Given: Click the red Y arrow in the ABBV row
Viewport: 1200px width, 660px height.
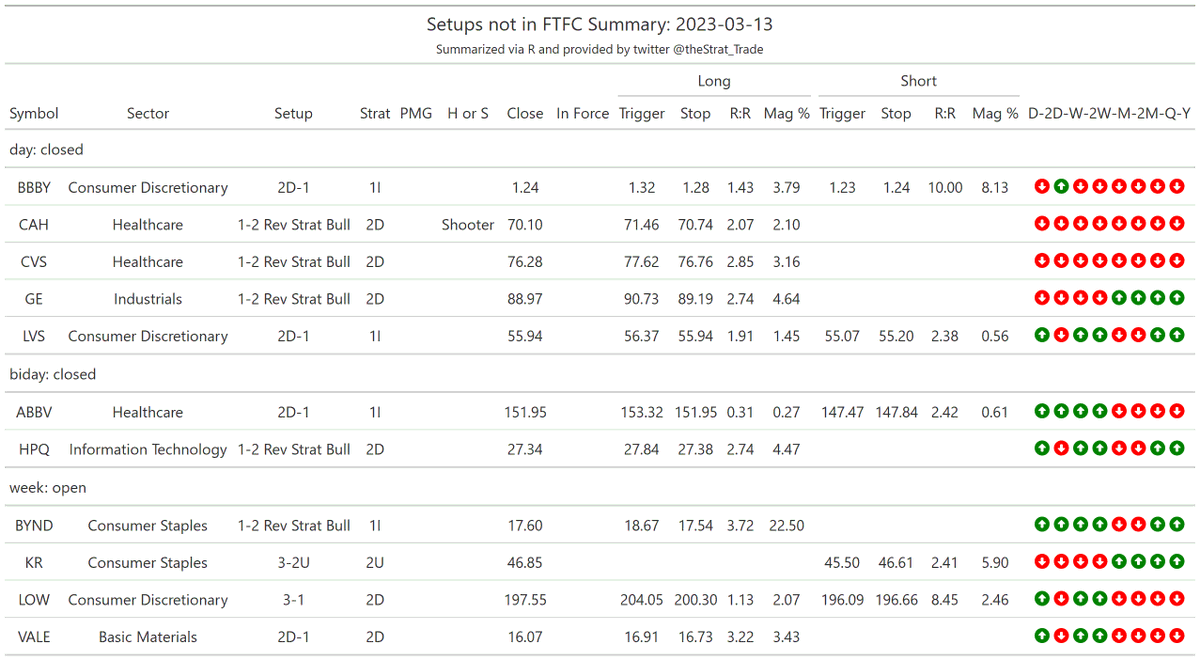Looking at the screenshot, I should [x=1177, y=411].
